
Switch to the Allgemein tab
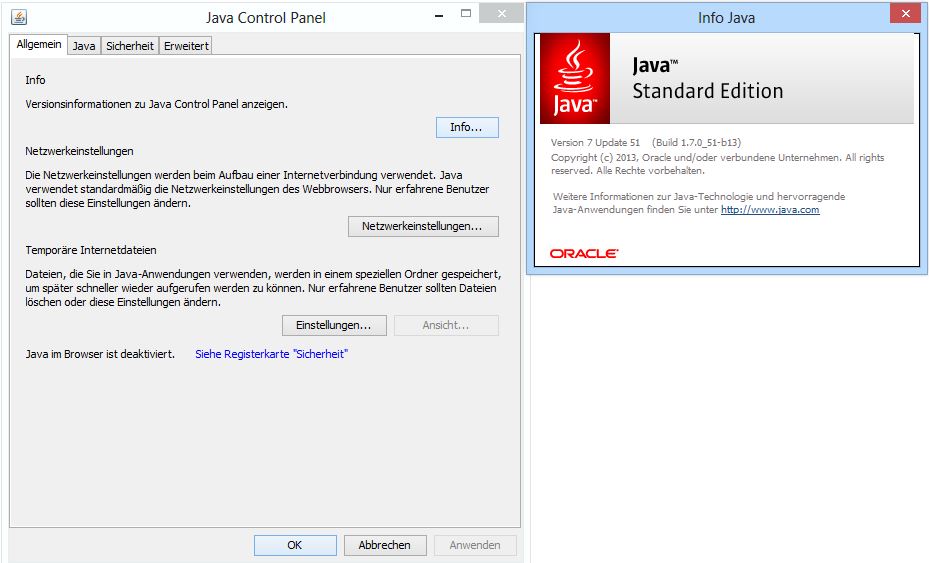[x=39, y=45]
